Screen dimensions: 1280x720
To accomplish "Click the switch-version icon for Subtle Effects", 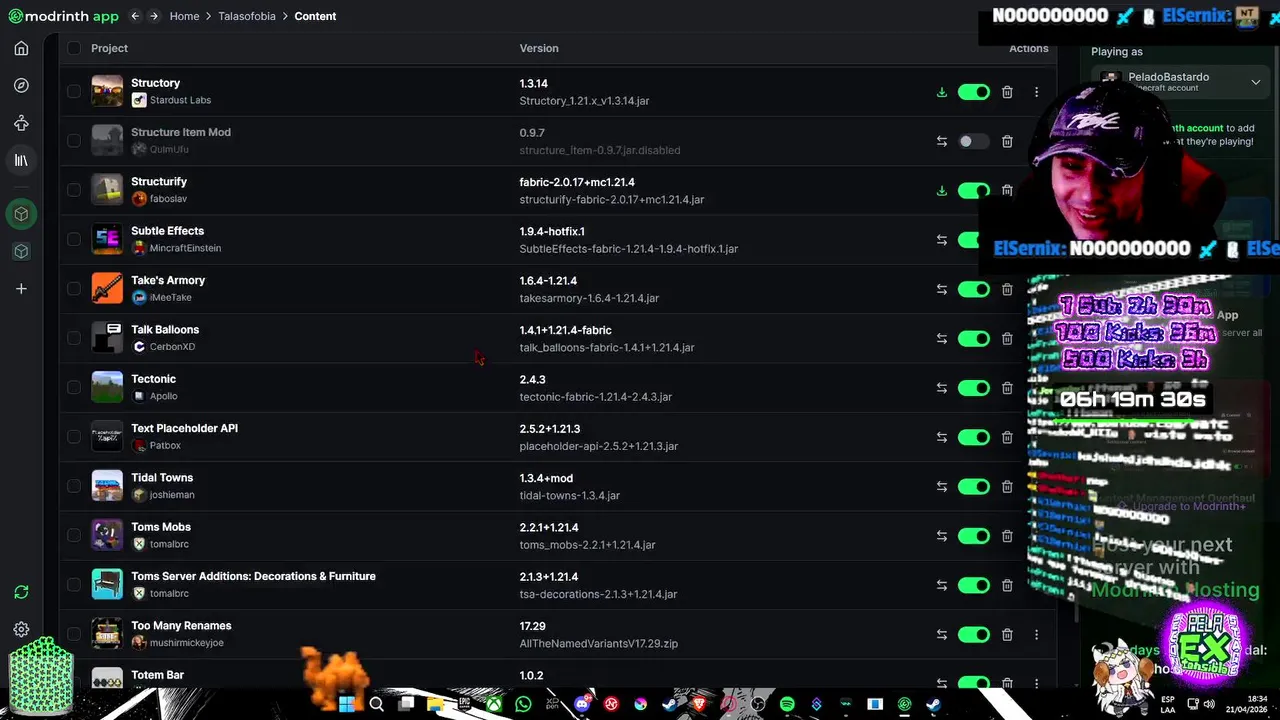I will click(x=941, y=240).
